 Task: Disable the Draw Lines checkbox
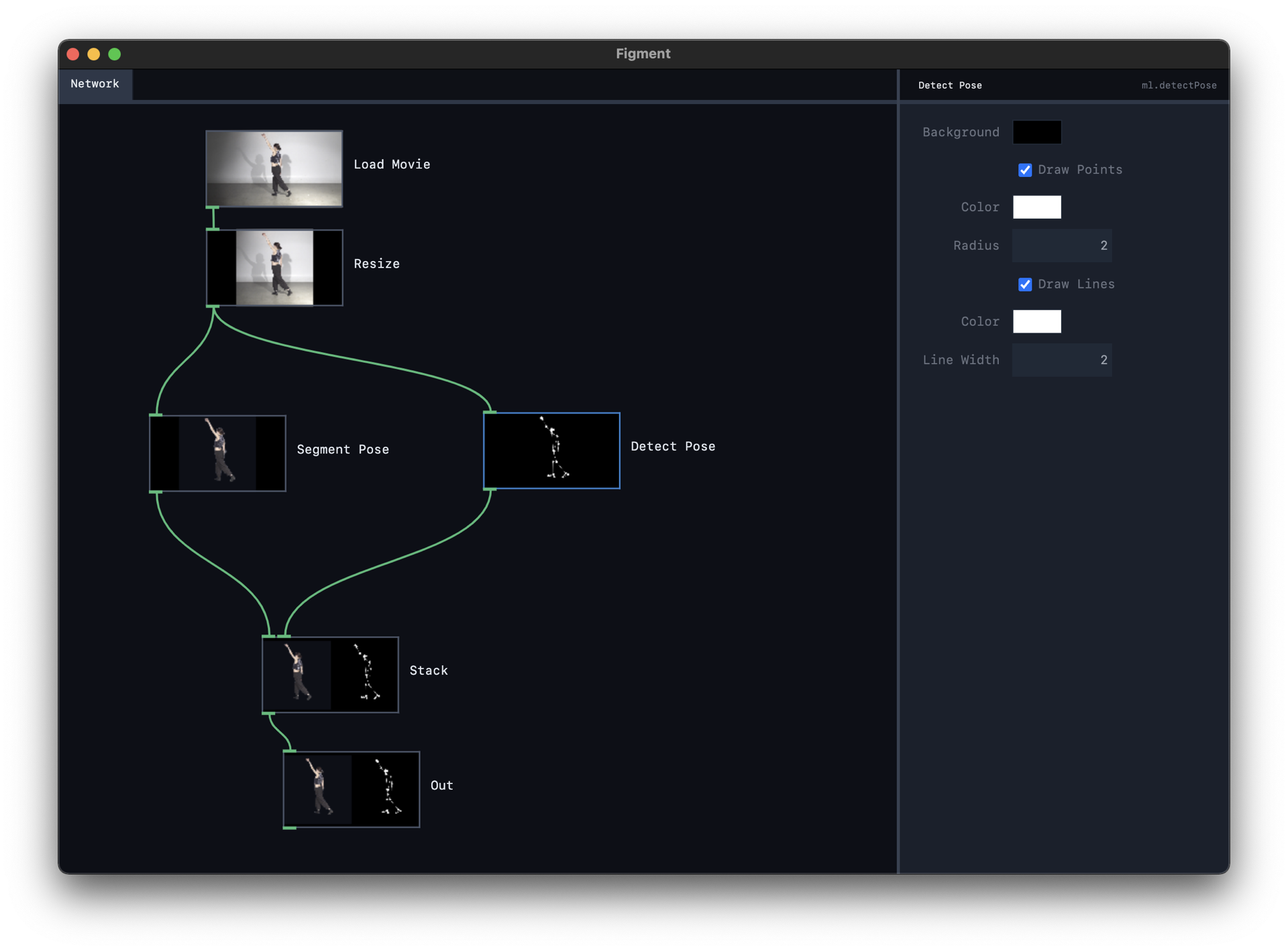click(1024, 284)
